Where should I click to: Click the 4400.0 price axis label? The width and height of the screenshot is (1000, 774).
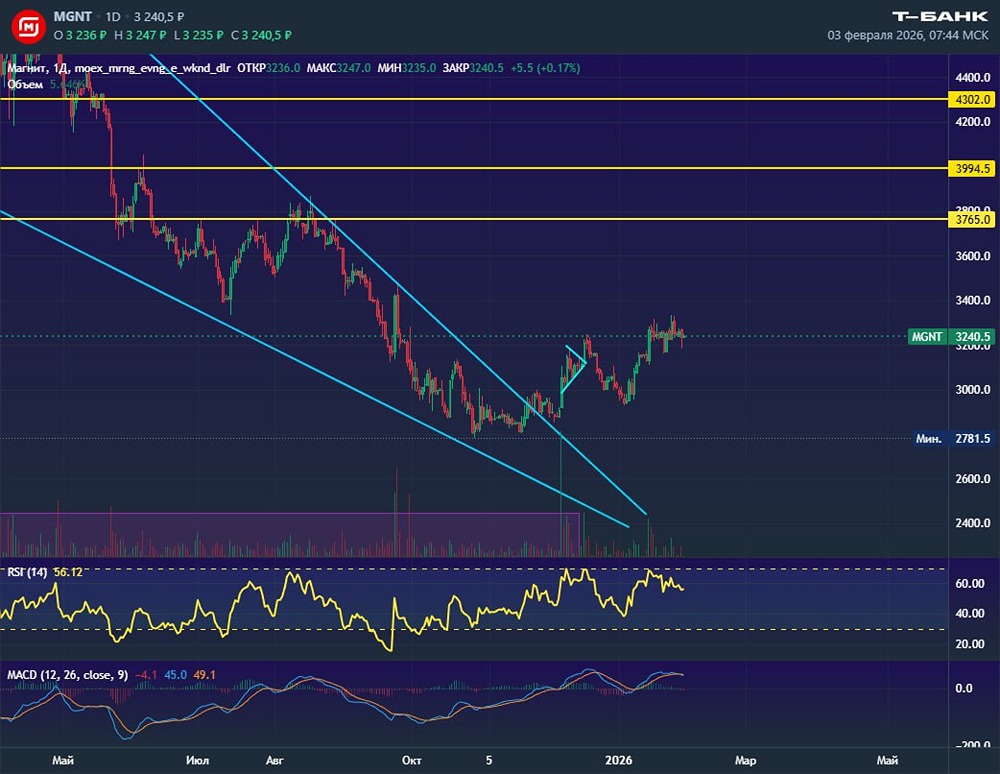pos(973,78)
